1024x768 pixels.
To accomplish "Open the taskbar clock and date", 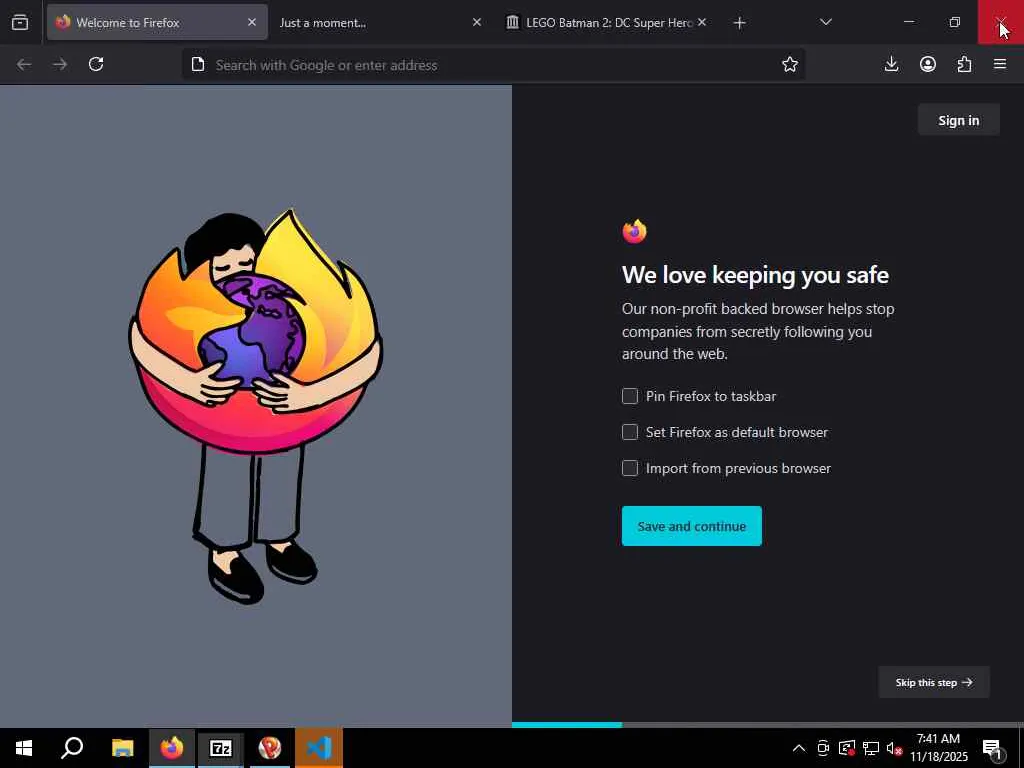I will [938, 748].
